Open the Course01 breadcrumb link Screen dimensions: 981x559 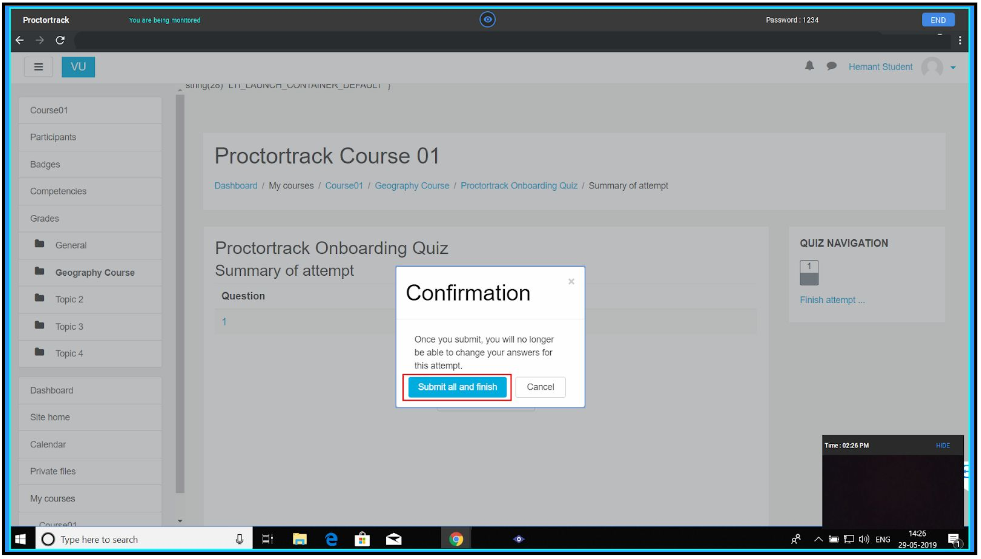344,186
